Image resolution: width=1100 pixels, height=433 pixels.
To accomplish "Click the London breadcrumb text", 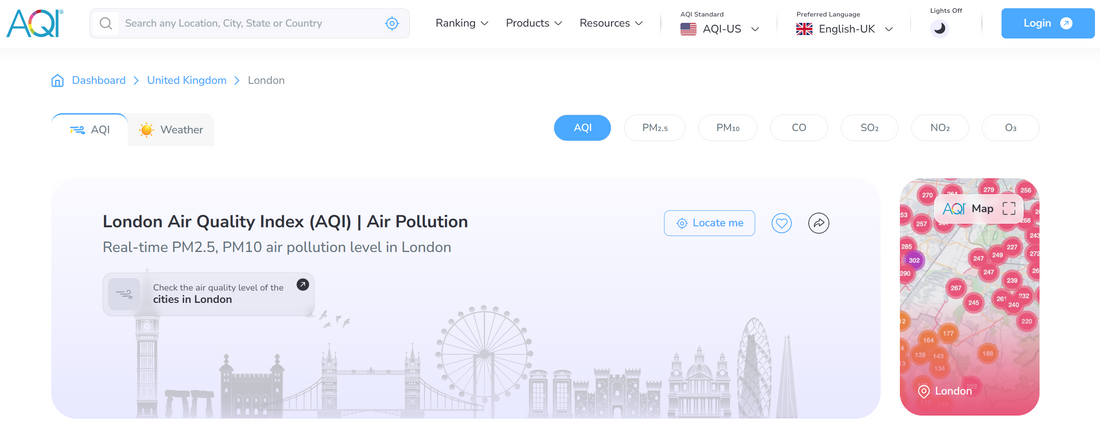I will coord(267,80).
